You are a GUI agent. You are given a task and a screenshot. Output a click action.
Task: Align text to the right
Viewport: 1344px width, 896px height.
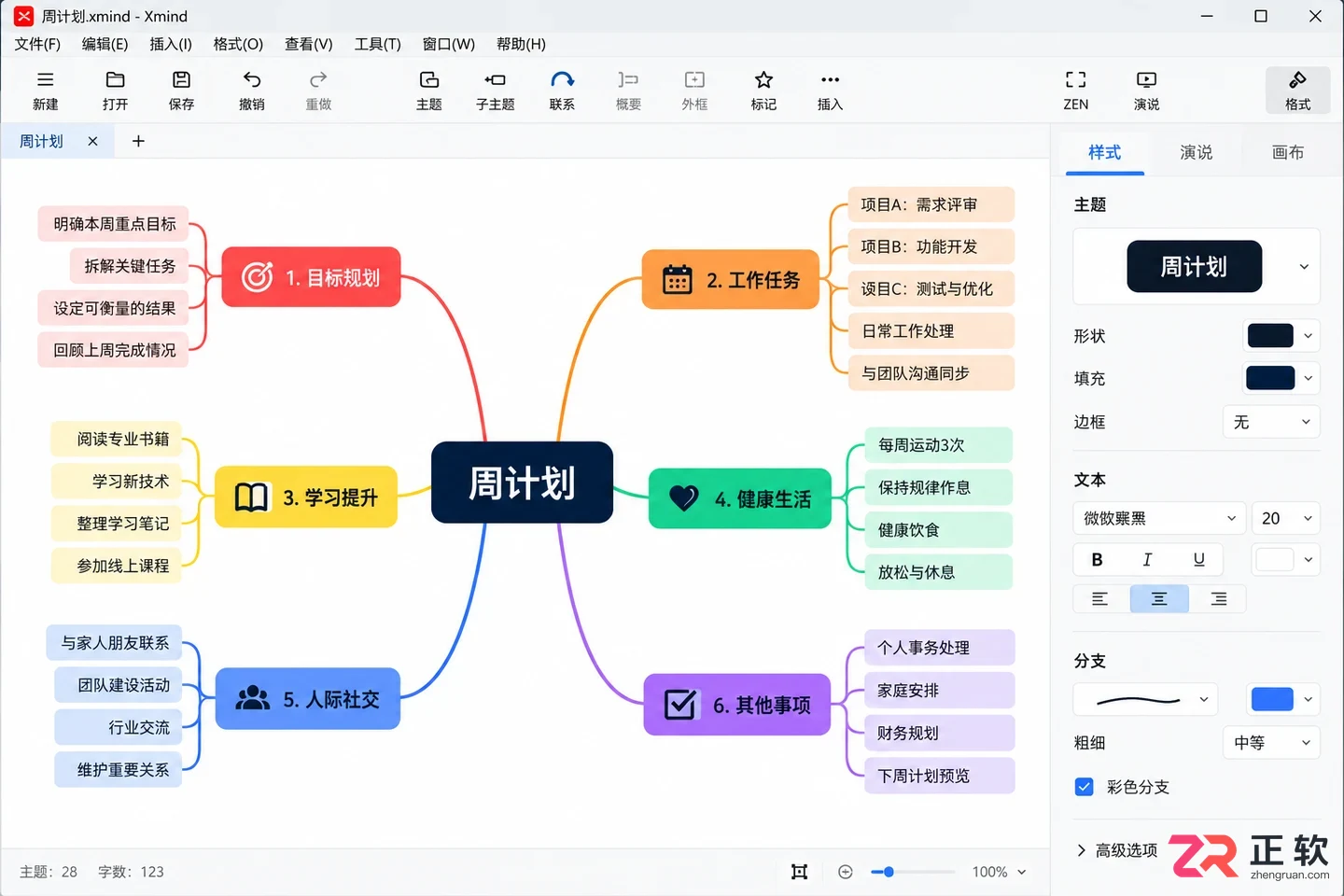1218,599
